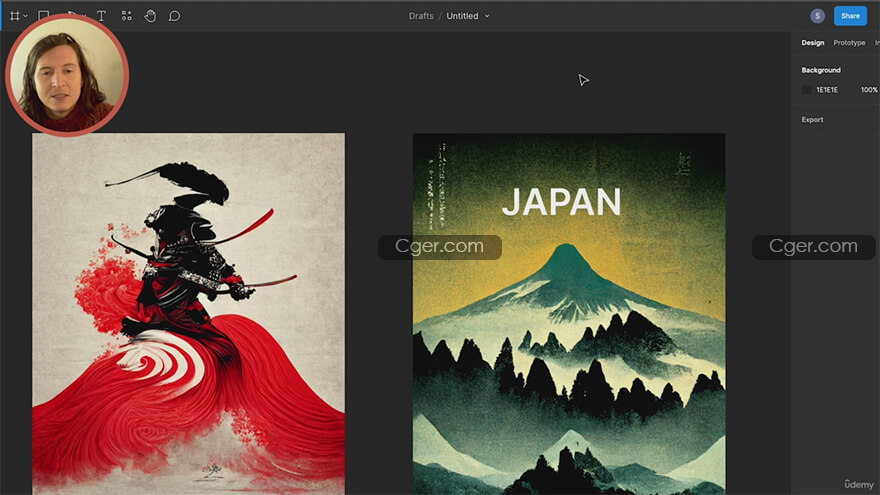
Task: Click the Background section label
Action: click(x=821, y=70)
